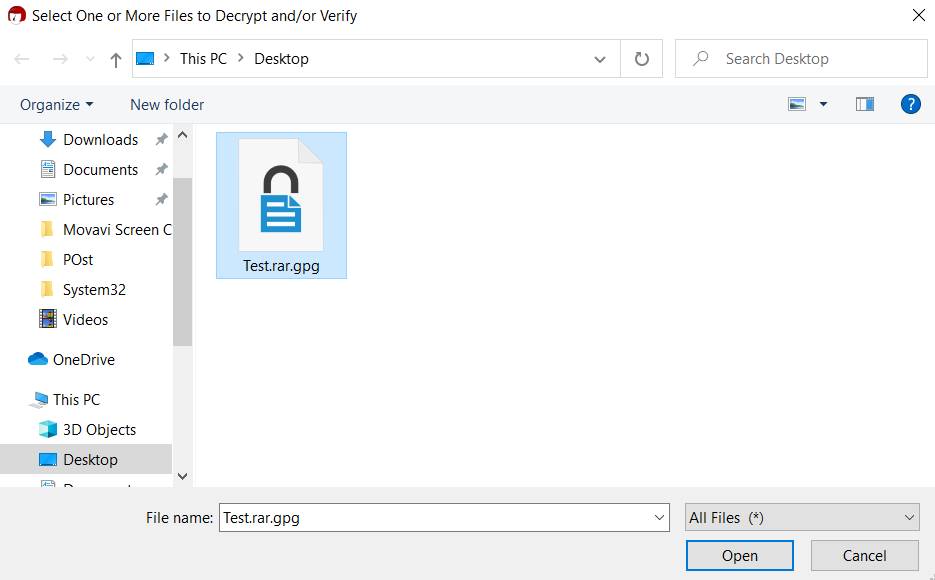935x580 pixels.
Task: Select Desktop in the navigation tree
Action: click(86, 460)
